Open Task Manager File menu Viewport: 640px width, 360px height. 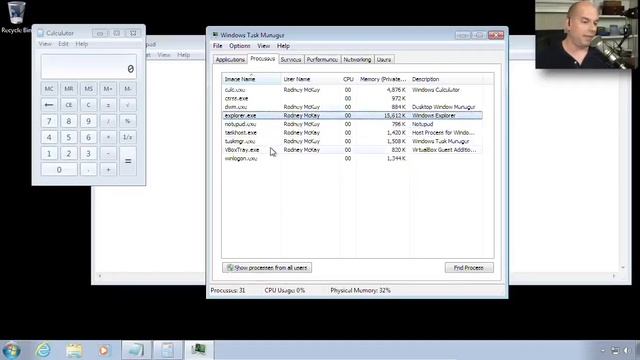tap(218, 46)
